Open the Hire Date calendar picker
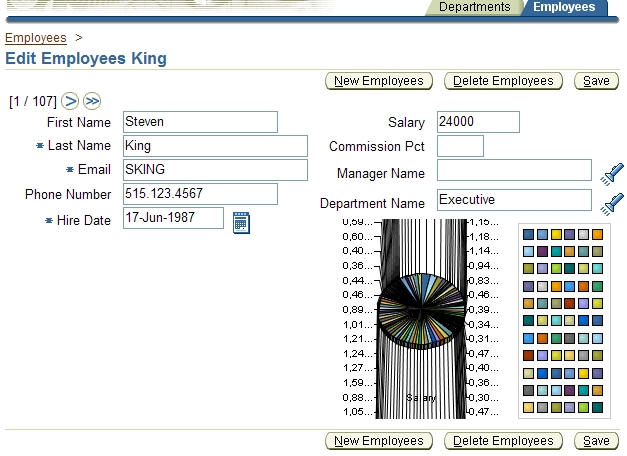627x456 pixels. [241, 222]
